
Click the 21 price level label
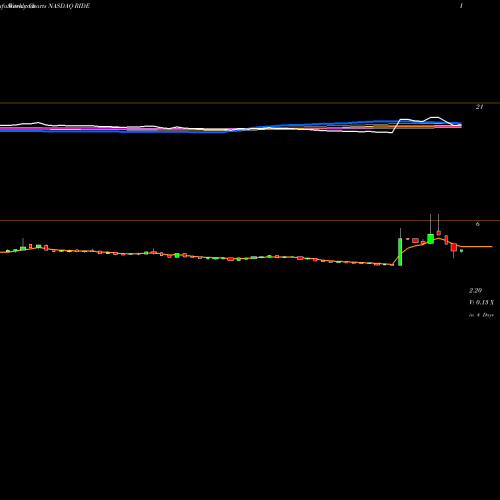point(479,107)
